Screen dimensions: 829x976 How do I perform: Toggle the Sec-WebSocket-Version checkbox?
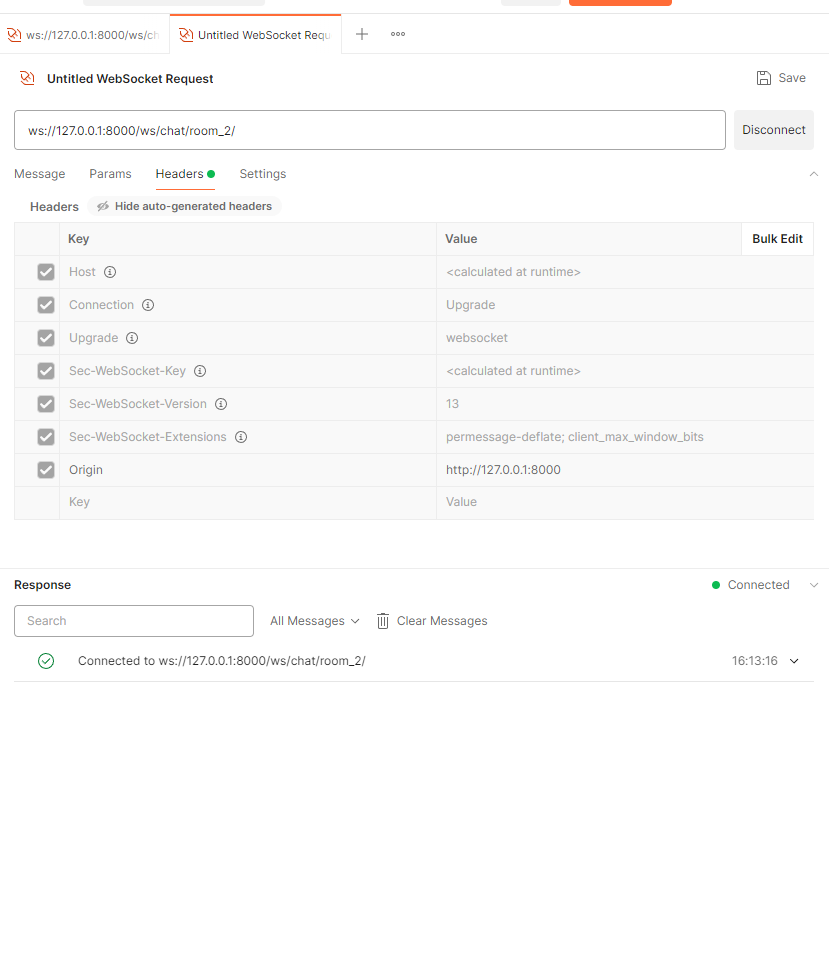pyautogui.click(x=46, y=404)
